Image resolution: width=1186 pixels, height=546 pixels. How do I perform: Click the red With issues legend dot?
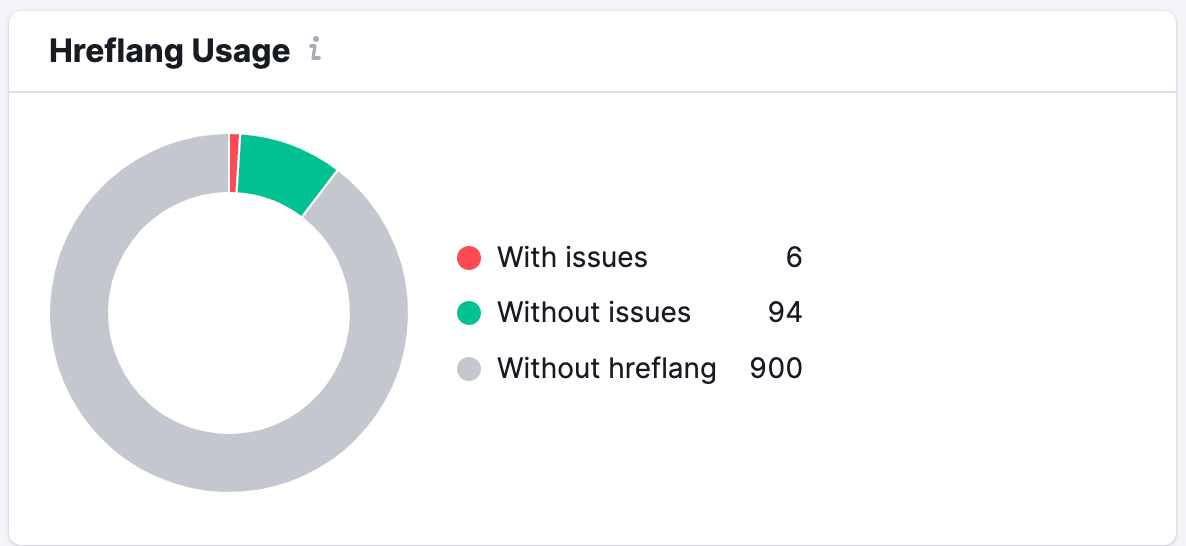tap(469, 258)
